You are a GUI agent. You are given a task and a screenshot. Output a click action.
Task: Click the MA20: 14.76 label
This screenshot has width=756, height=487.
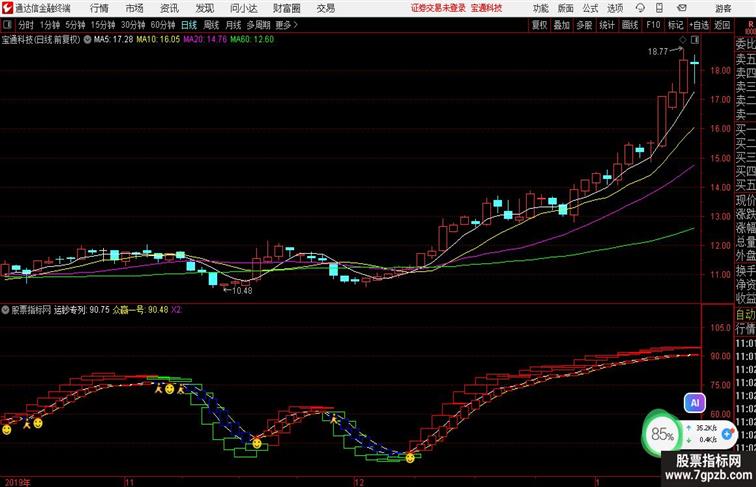point(205,40)
